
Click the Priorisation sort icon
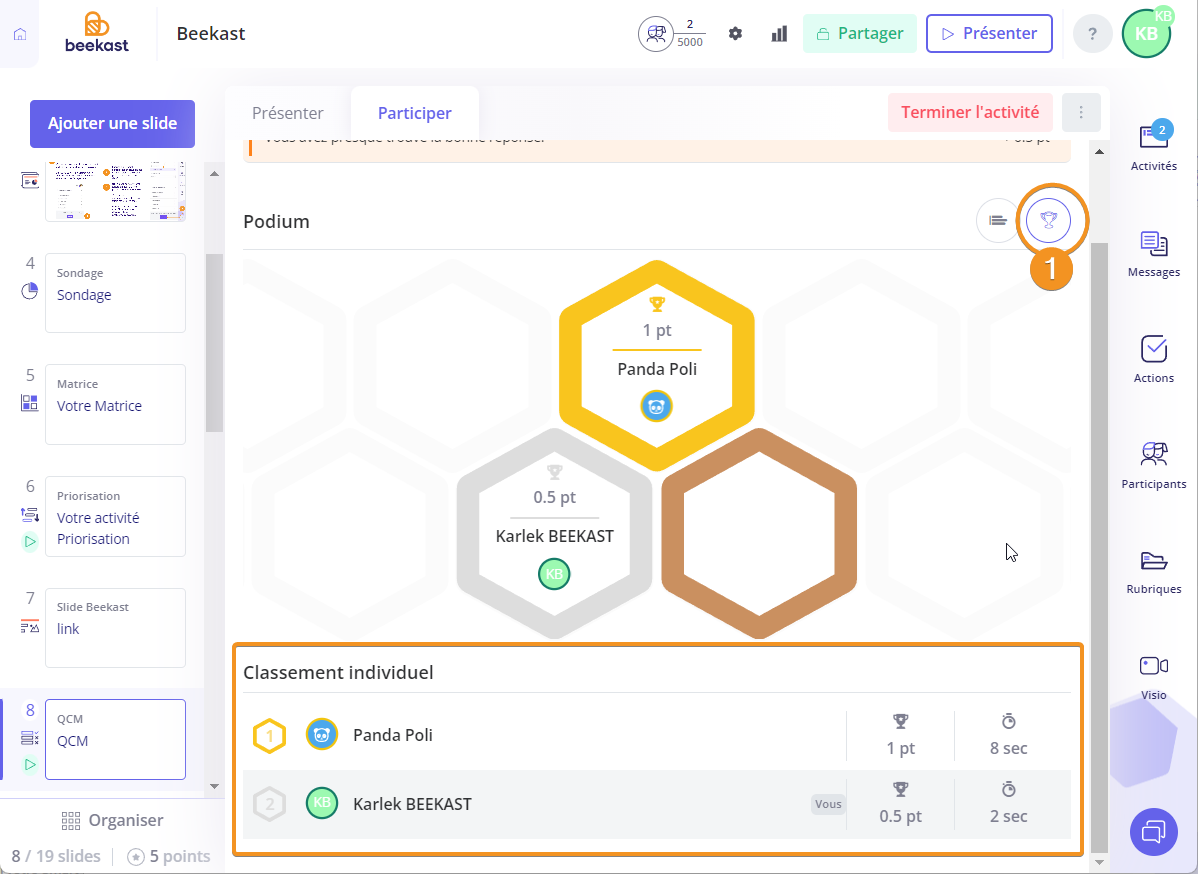(30, 516)
